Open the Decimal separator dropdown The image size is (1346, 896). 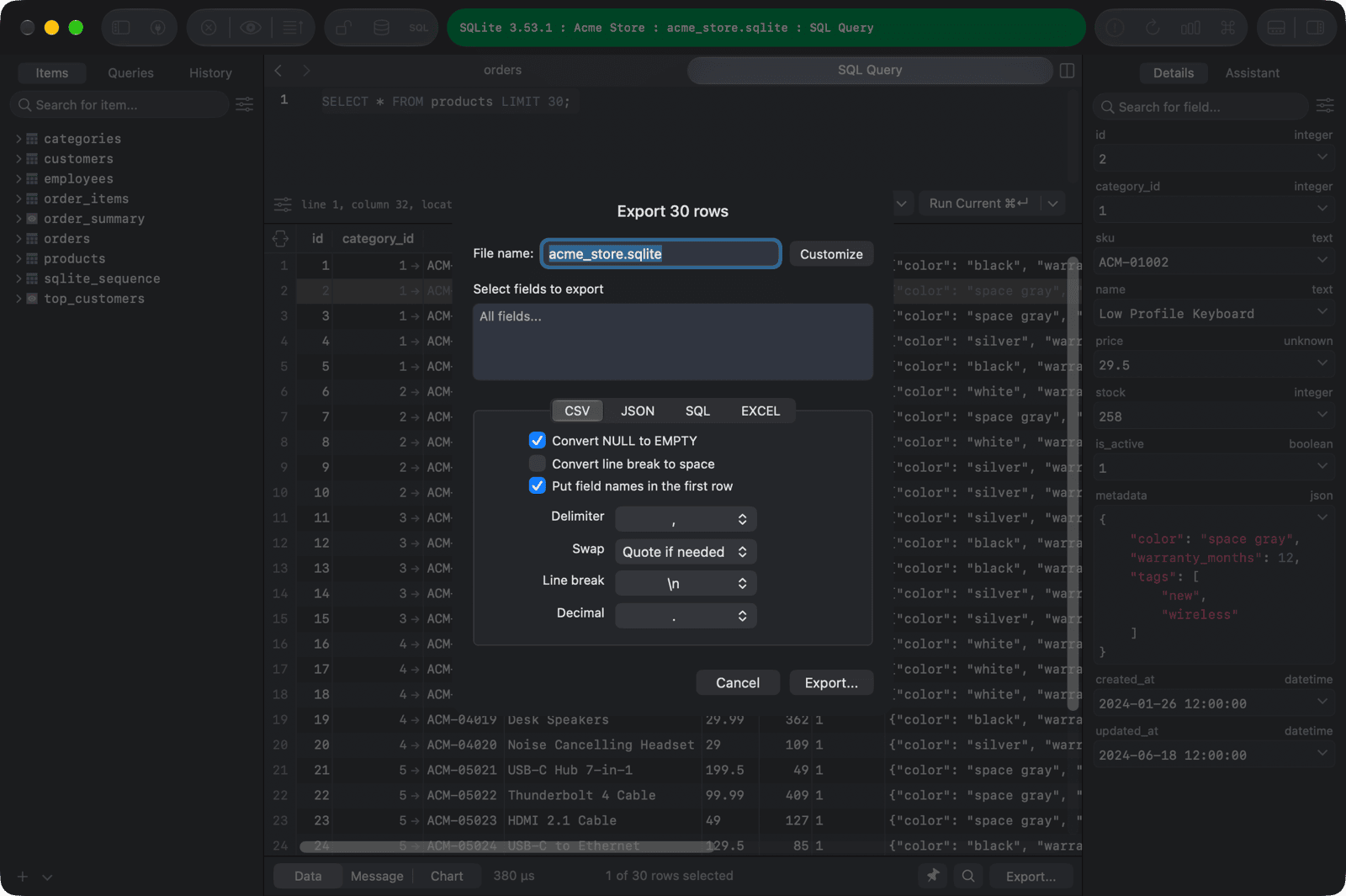(686, 616)
